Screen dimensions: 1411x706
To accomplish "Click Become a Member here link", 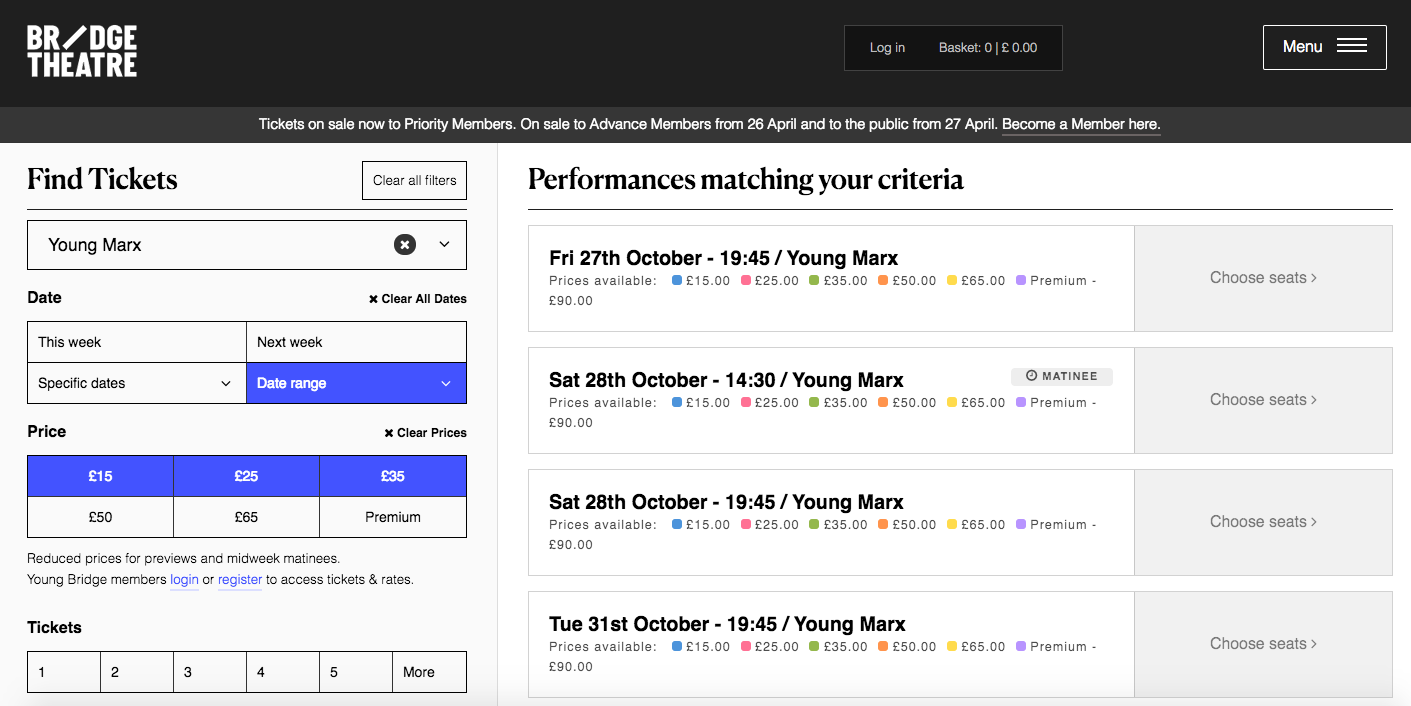I will [x=1081, y=125].
